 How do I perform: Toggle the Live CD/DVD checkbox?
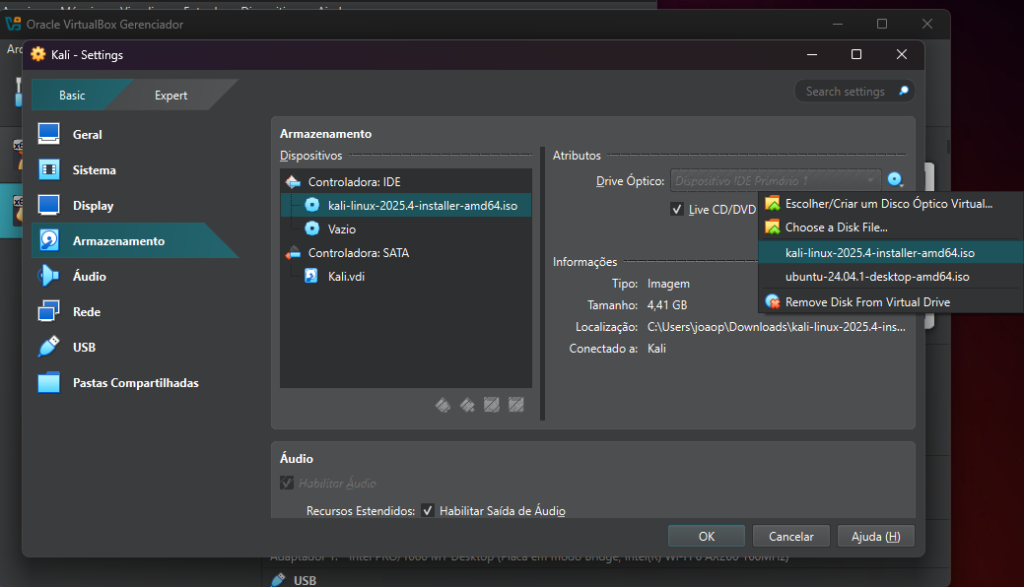(x=678, y=209)
